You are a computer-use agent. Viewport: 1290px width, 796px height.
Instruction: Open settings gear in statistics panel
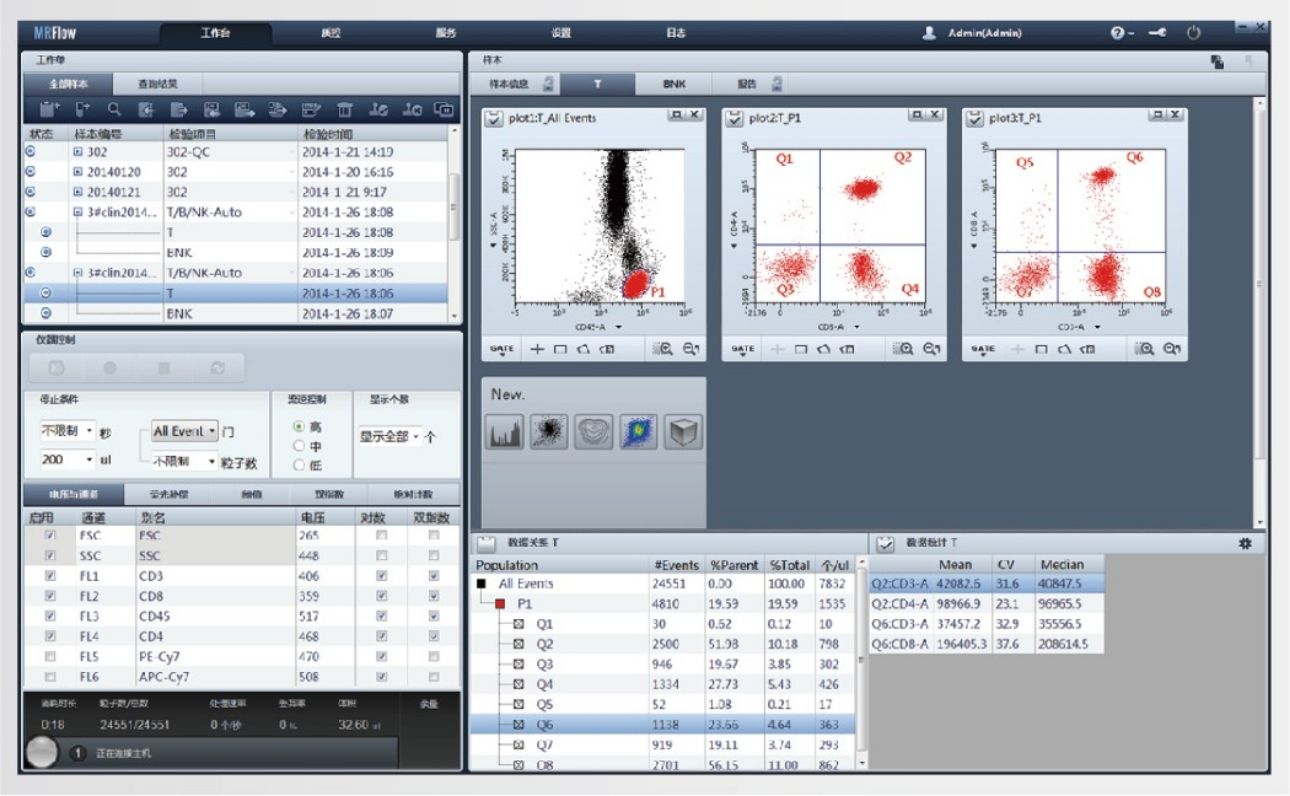[x=1245, y=543]
